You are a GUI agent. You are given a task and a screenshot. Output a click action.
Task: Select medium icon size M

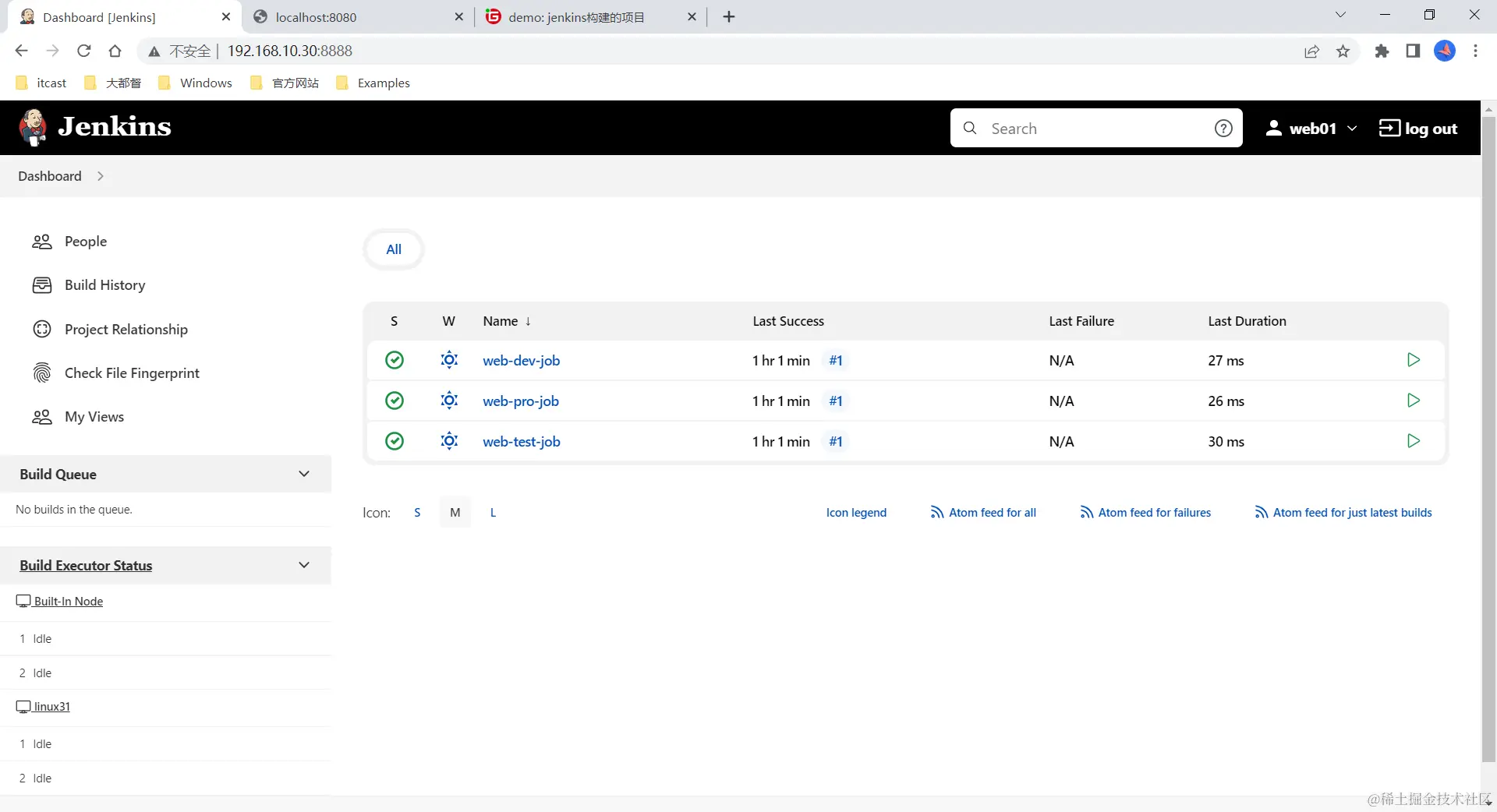click(455, 513)
